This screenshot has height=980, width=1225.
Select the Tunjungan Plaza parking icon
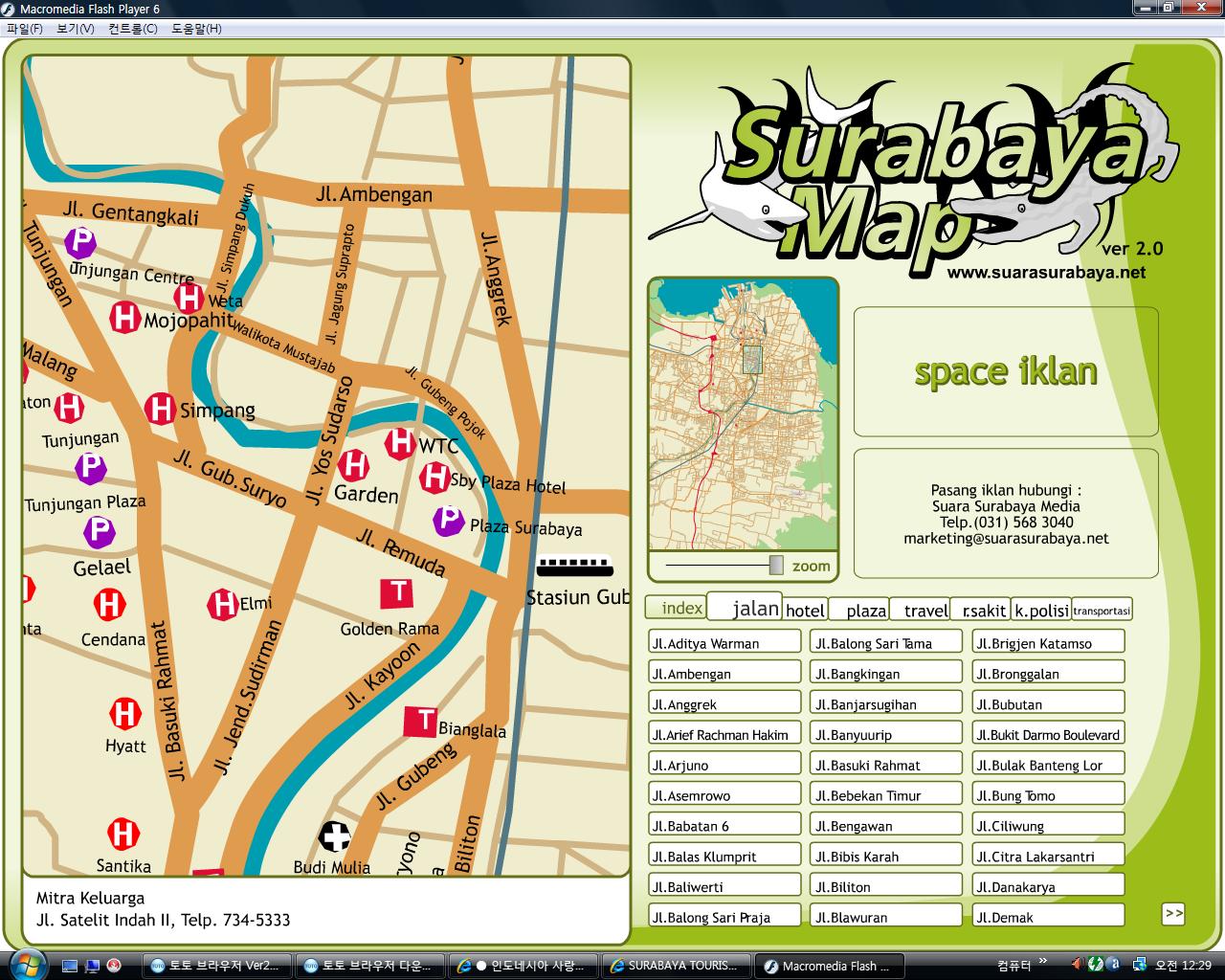(91, 468)
